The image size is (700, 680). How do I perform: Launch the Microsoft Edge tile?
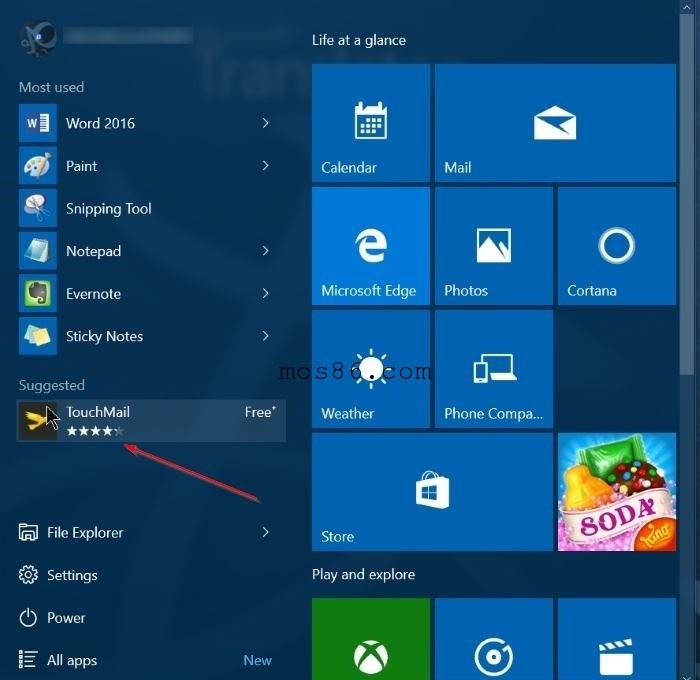[x=371, y=246]
